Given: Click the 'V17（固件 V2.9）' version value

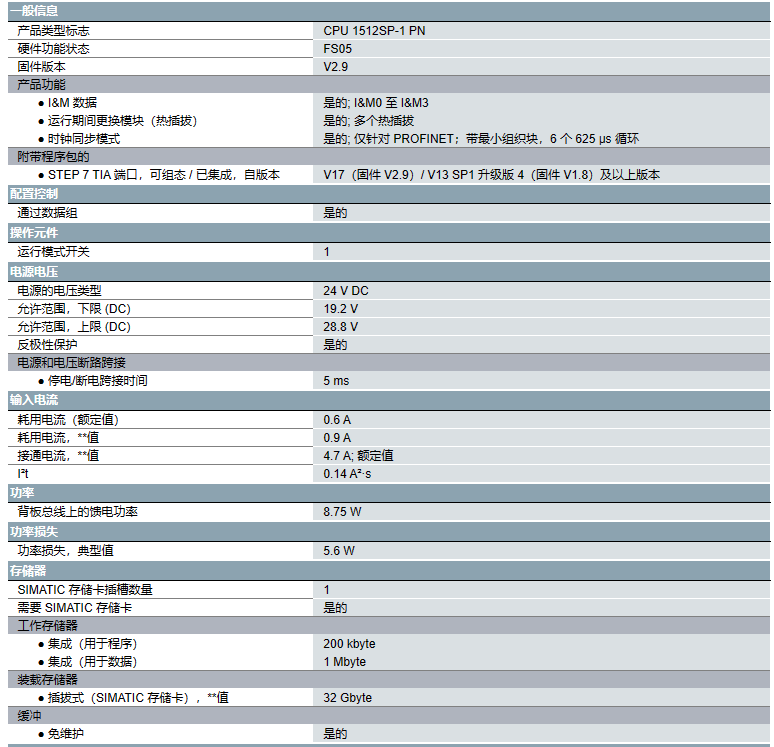Looking at the screenshot, I should click(x=492, y=175).
